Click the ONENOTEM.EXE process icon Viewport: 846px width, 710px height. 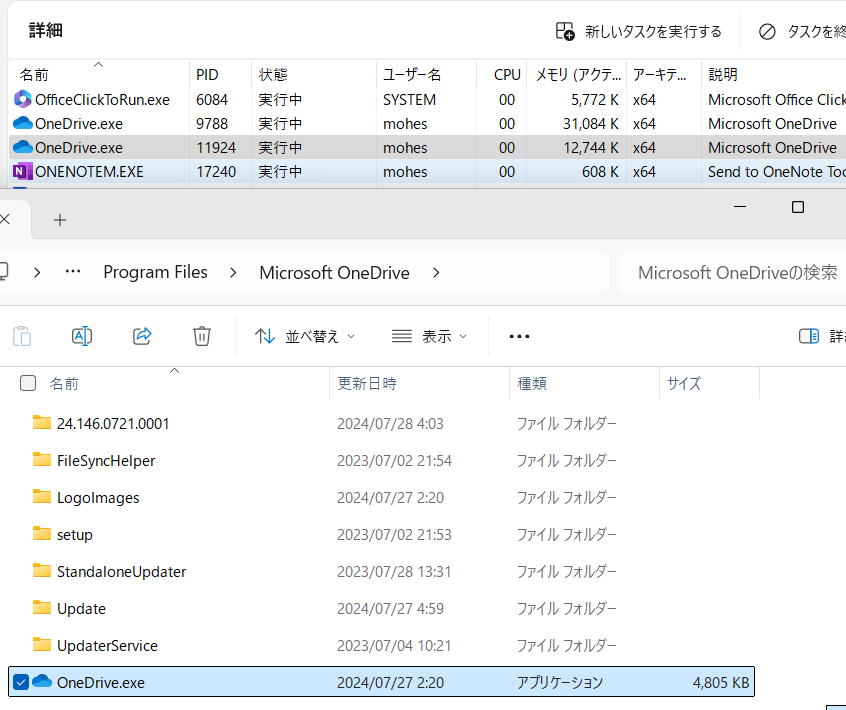coord(22,172)
